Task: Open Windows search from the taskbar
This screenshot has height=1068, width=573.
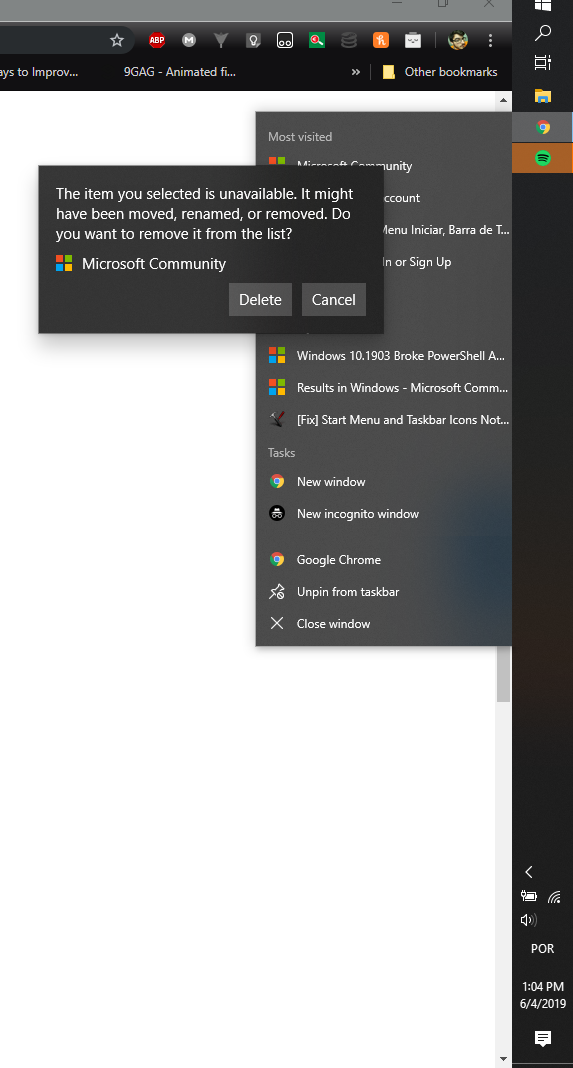Action: point(542,33)
